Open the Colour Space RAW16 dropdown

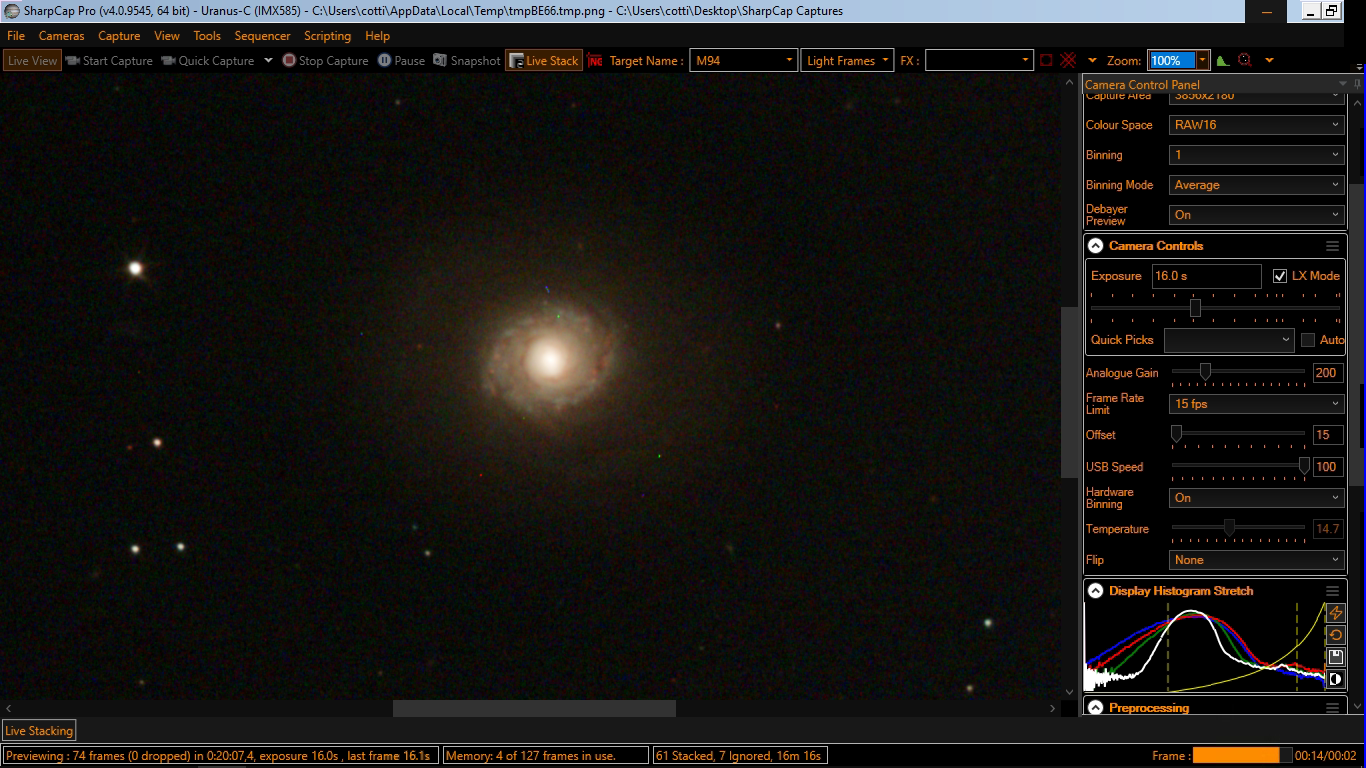[1256, 125]
